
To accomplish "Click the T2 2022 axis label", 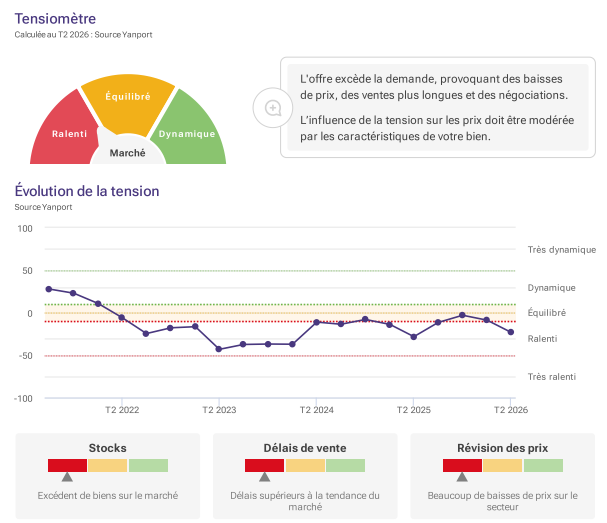I will pyautogui.click(x=122, y=410).
